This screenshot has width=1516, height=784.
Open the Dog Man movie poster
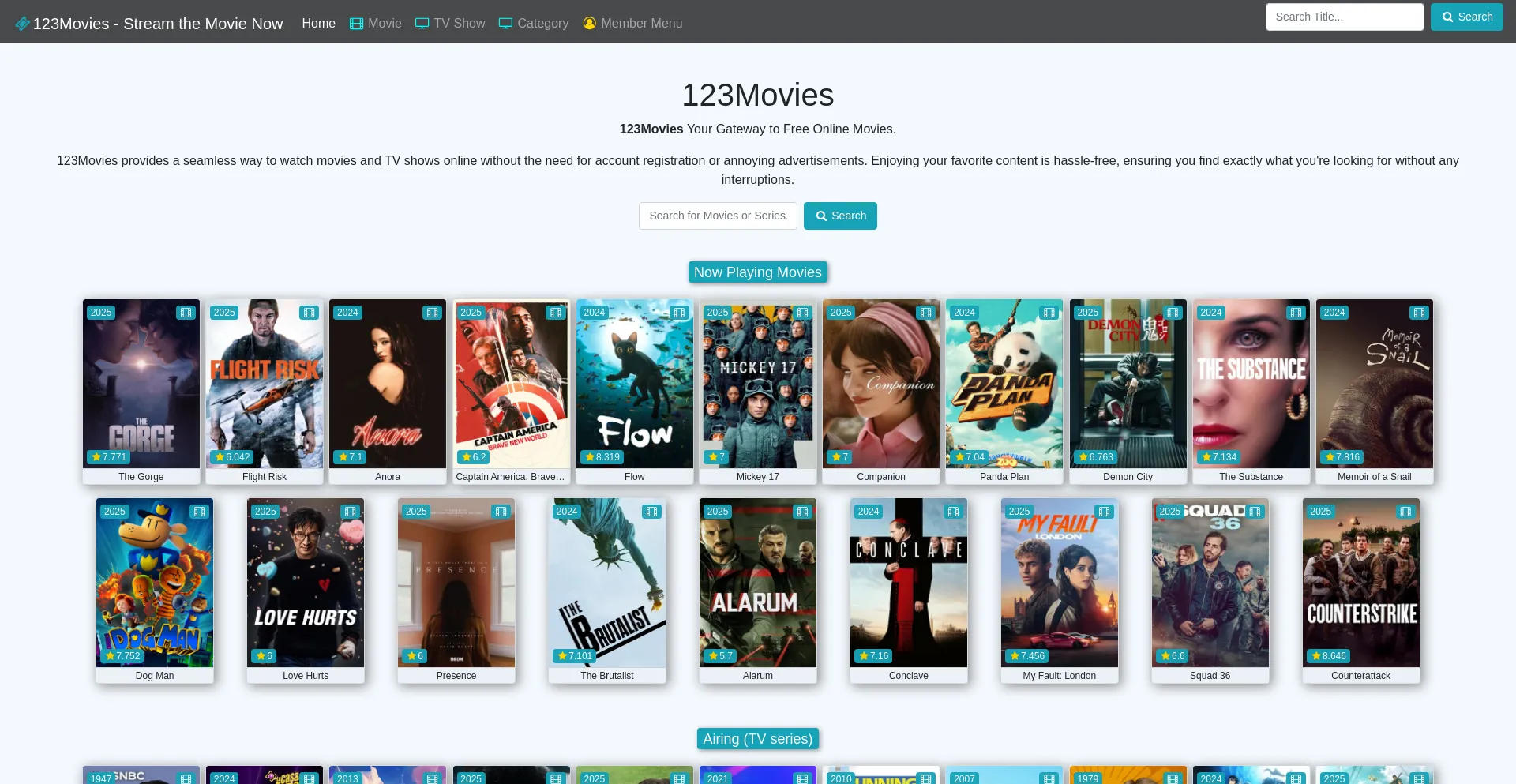point(155,583)
